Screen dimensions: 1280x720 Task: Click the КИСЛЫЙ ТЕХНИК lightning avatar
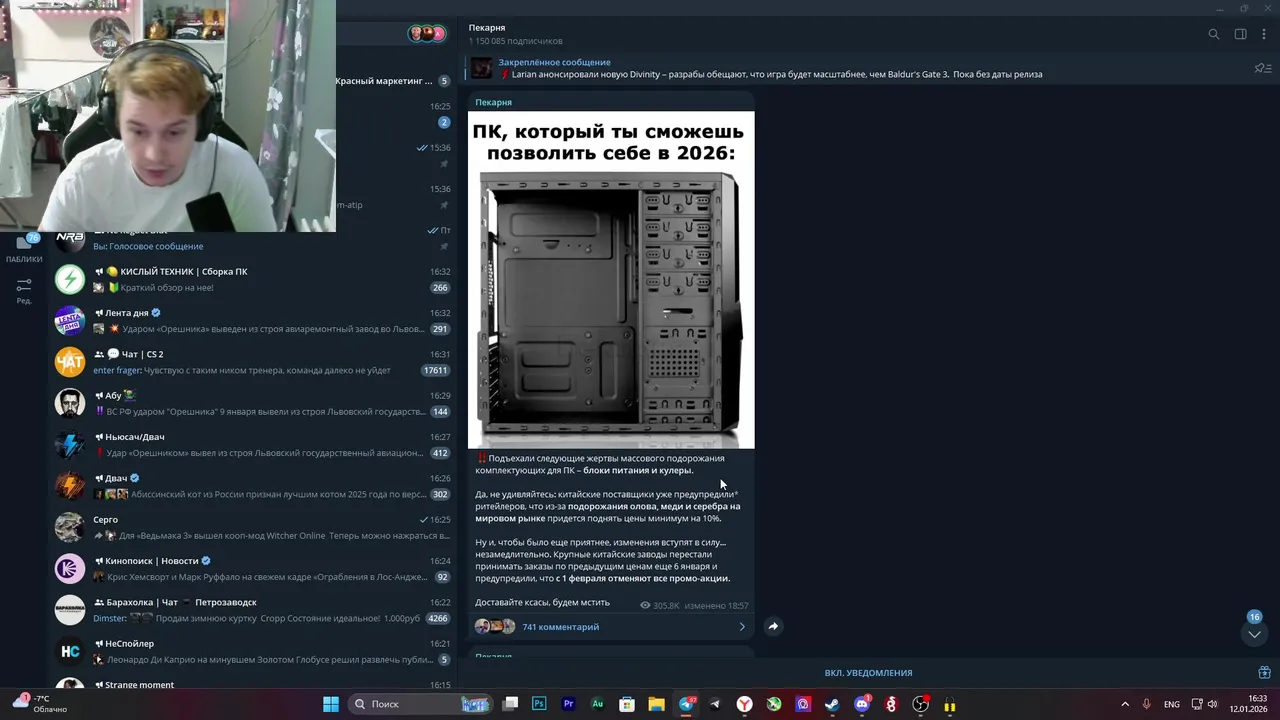(x=70, y=279)
